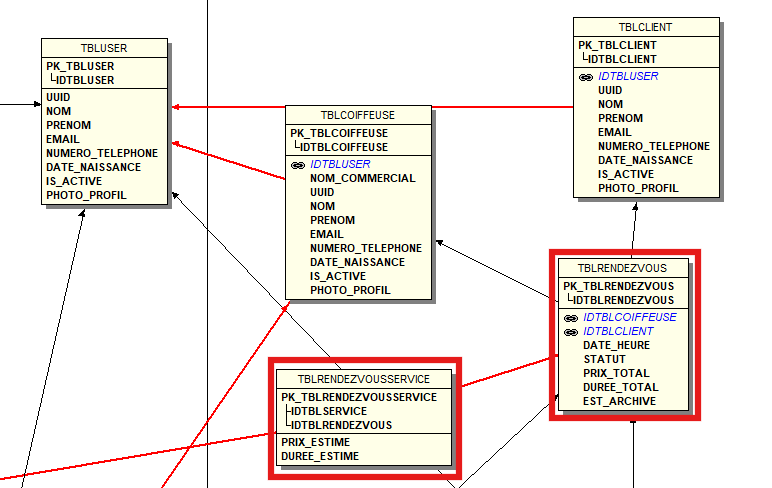The image size is (772, 488).
Task: Click the foreign key icon beside IDTBLUSER in TBLCOIFFEUSE
Action: pos(297,165)
